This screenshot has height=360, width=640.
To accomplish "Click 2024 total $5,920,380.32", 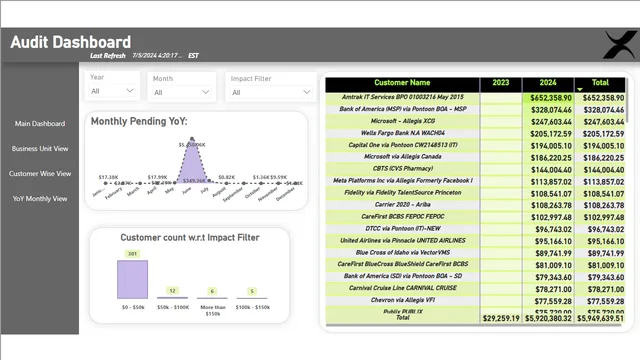I will coord(548,318).
